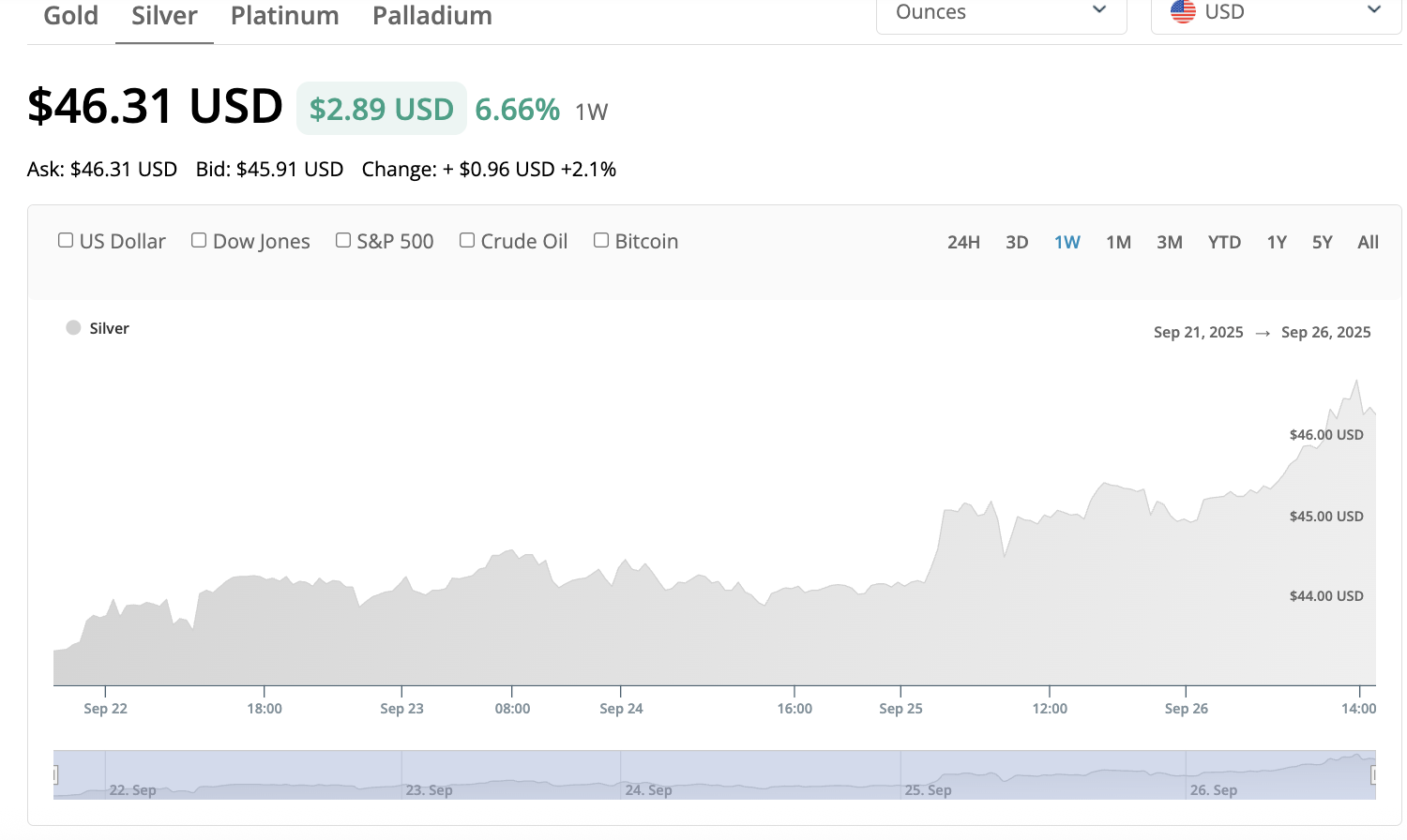Click the left navigator range handle

pos(55,774)
